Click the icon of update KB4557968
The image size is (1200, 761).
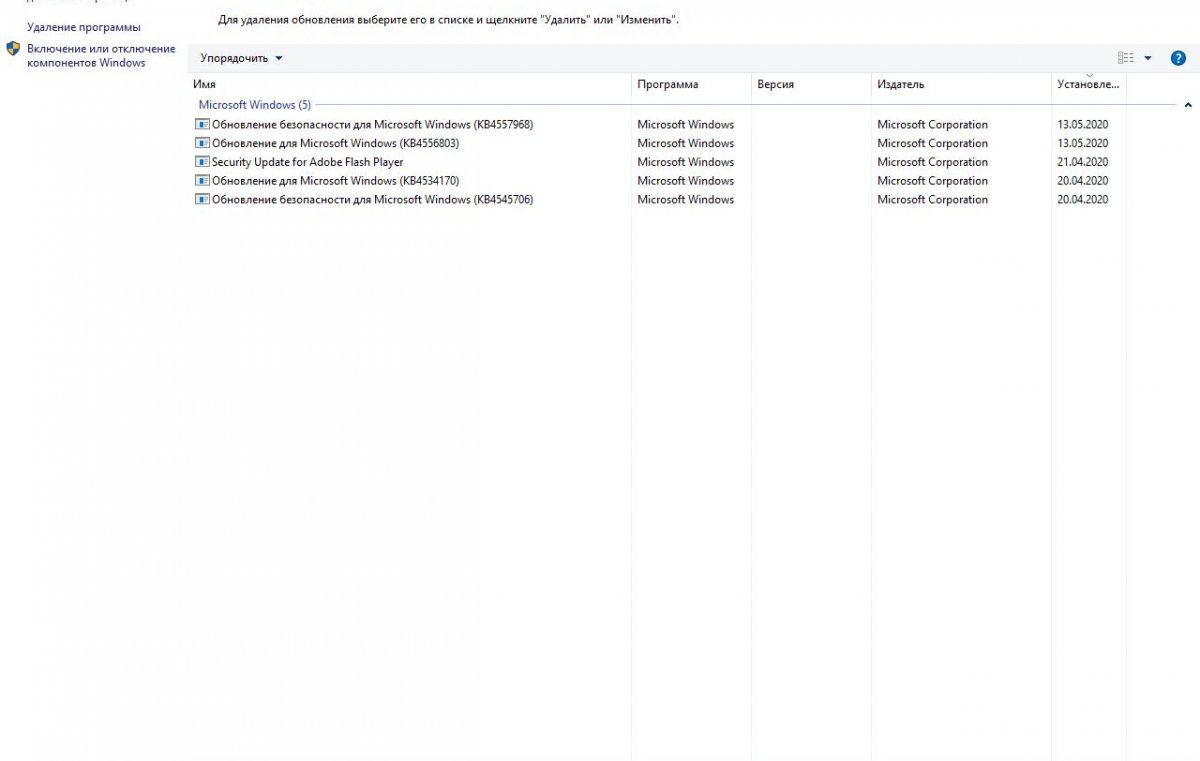point(202,125)
